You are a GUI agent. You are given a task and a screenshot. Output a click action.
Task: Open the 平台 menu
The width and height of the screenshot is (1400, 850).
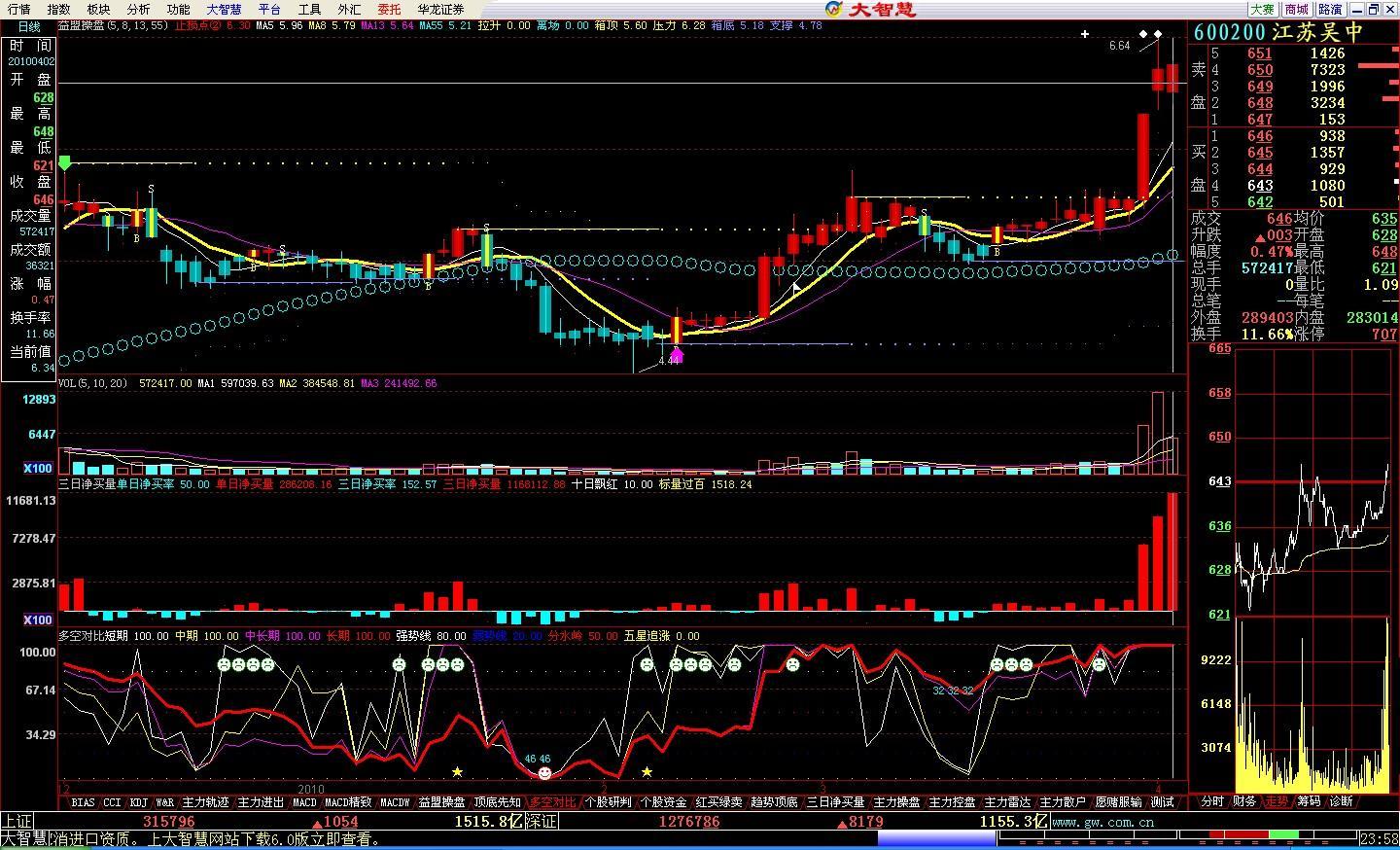(269, 10)
